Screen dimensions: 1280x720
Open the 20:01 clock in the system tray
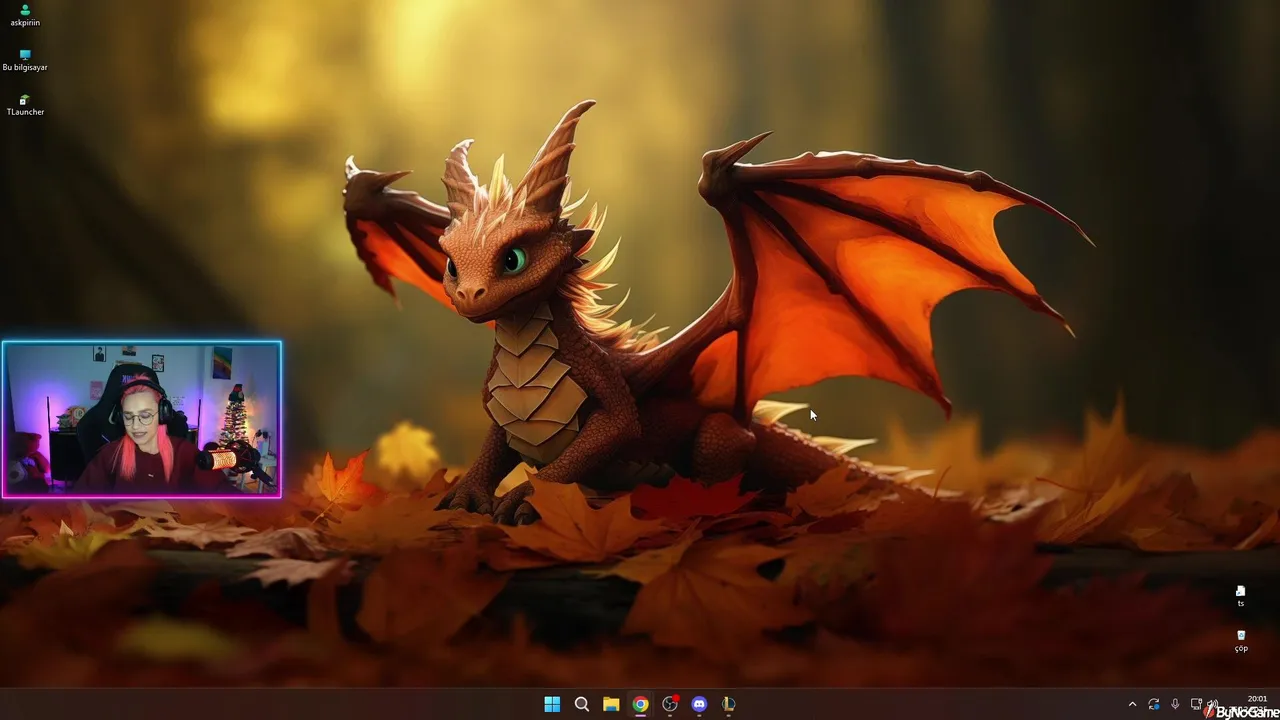(1257, 699)
